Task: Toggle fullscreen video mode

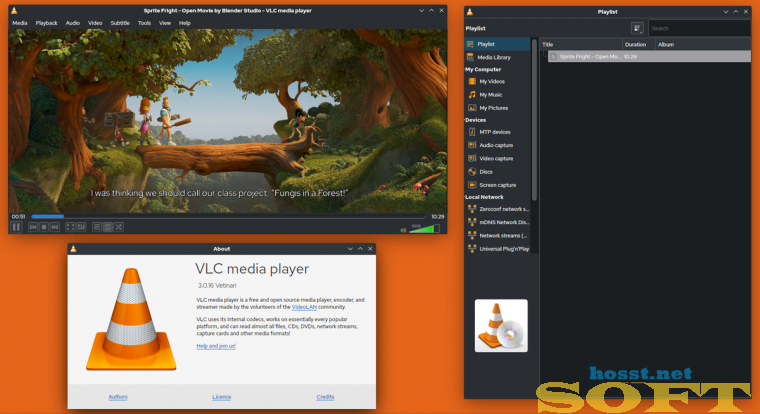Action: pos(70,227)
